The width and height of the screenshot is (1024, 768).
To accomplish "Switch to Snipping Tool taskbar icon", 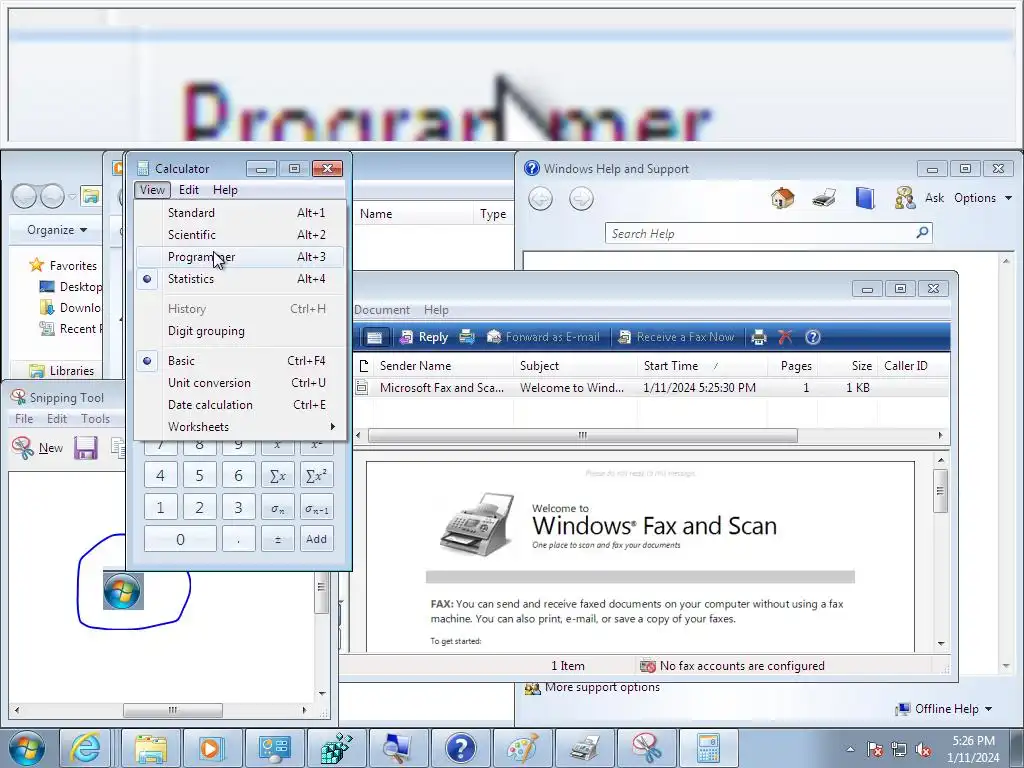I will (x=646, y=748).
